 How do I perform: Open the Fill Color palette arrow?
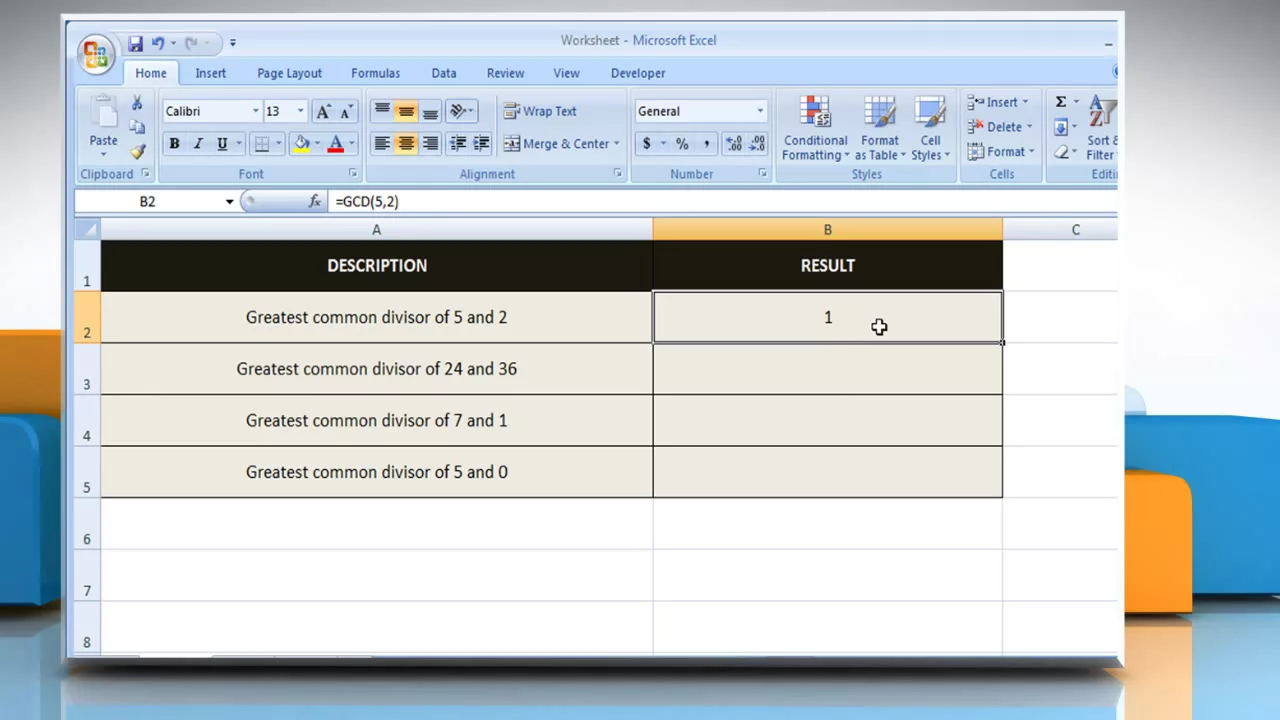[316, 143]
